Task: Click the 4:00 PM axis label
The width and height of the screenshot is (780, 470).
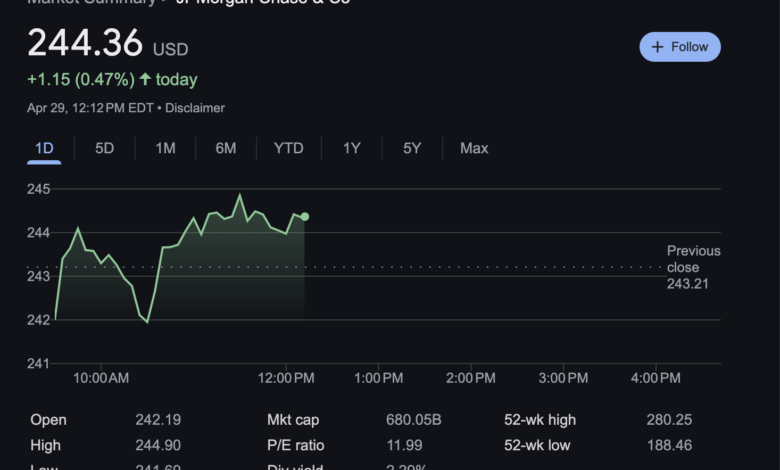Action: [x=656, y=378]
